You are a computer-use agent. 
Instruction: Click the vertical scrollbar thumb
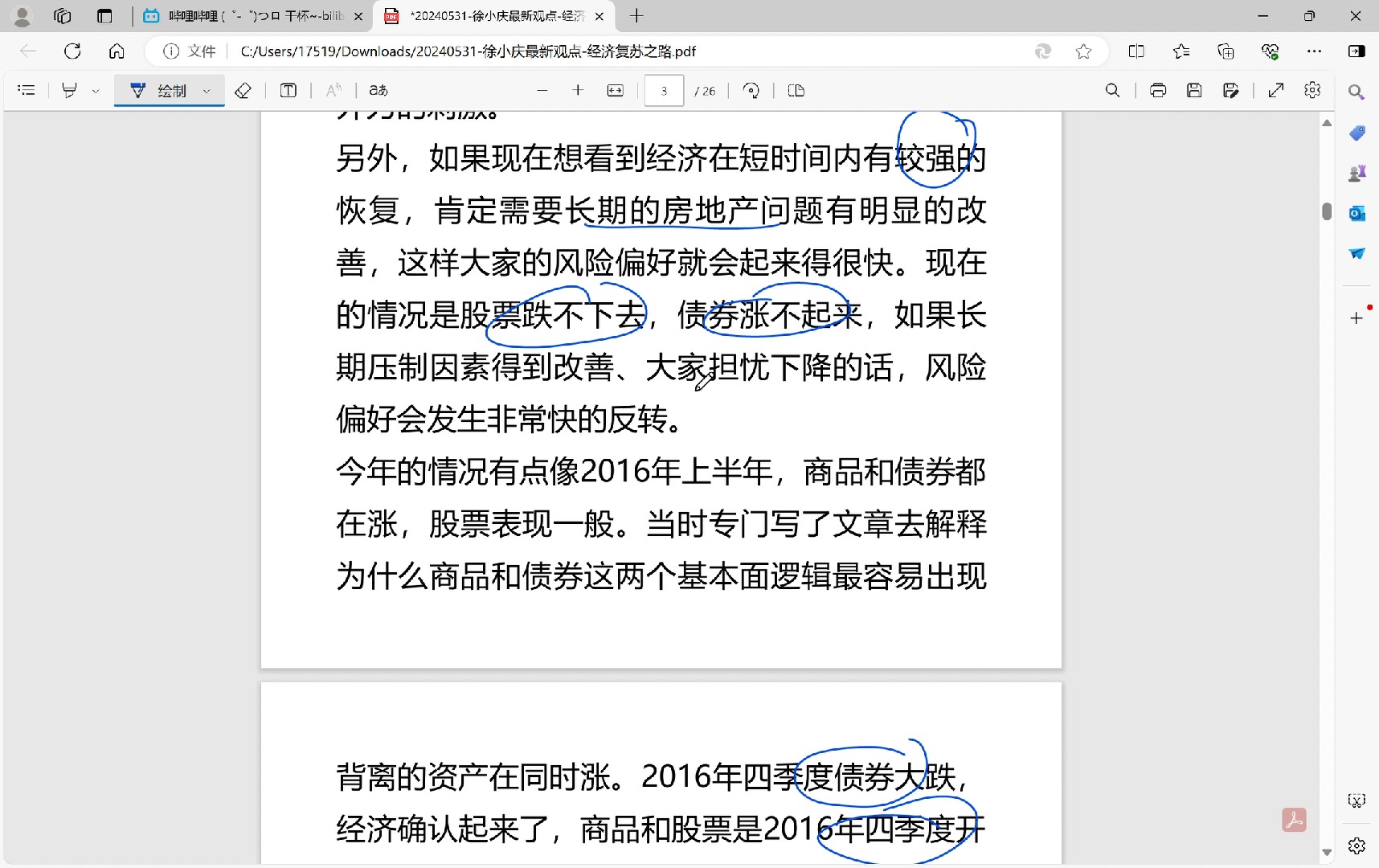coord(1327,211)
